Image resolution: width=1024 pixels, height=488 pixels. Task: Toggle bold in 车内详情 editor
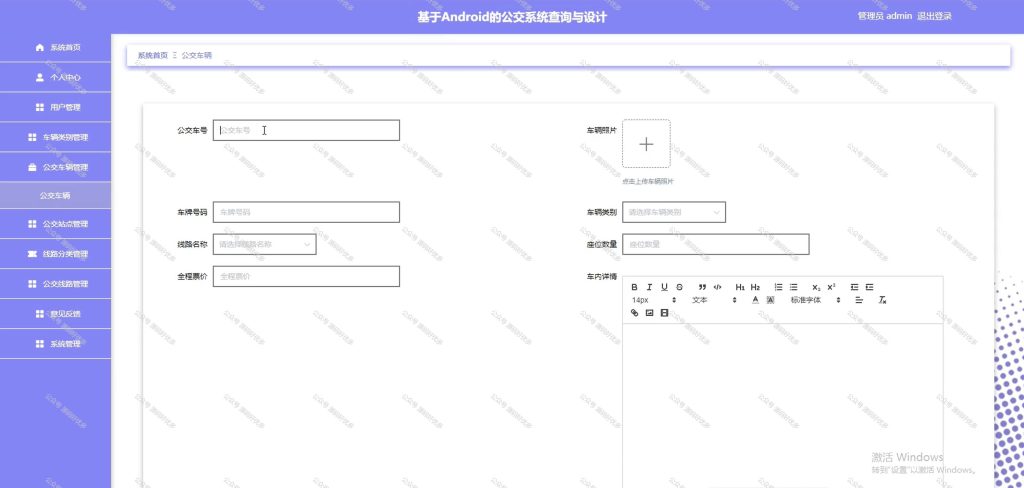(x=634, y=287)
